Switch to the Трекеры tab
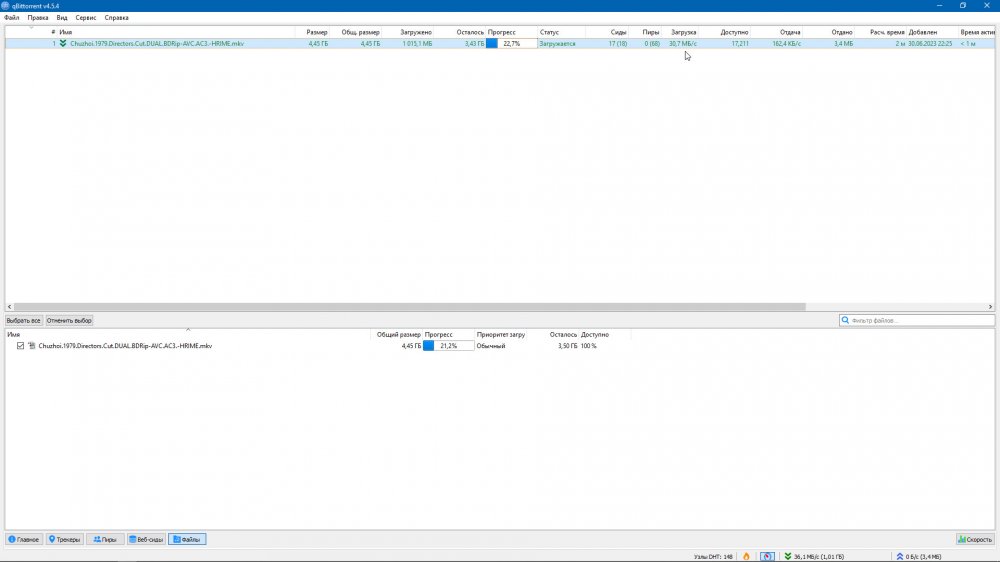Screen dimensions: 1000x562 tap(64, 539)
